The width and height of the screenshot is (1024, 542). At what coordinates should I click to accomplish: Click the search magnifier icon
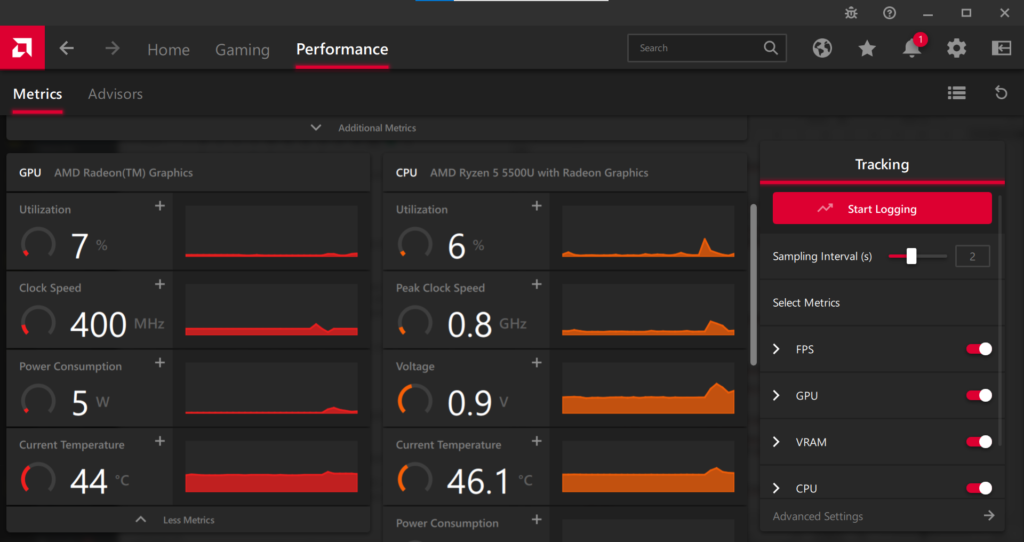pyautogui.click(x=771, y=48)
